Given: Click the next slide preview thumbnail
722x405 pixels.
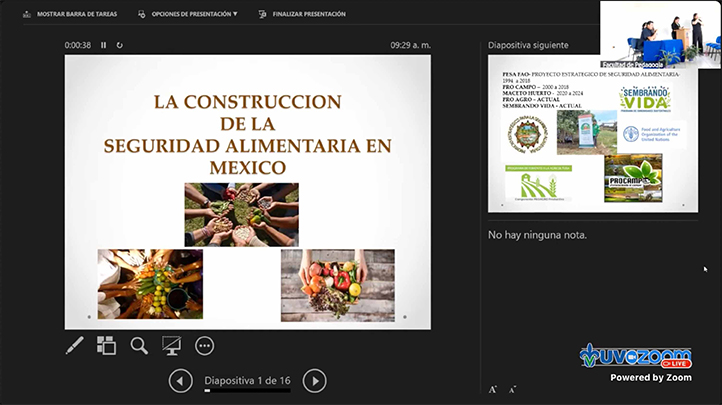Looking at the screenshot, I should click(593, 133).
